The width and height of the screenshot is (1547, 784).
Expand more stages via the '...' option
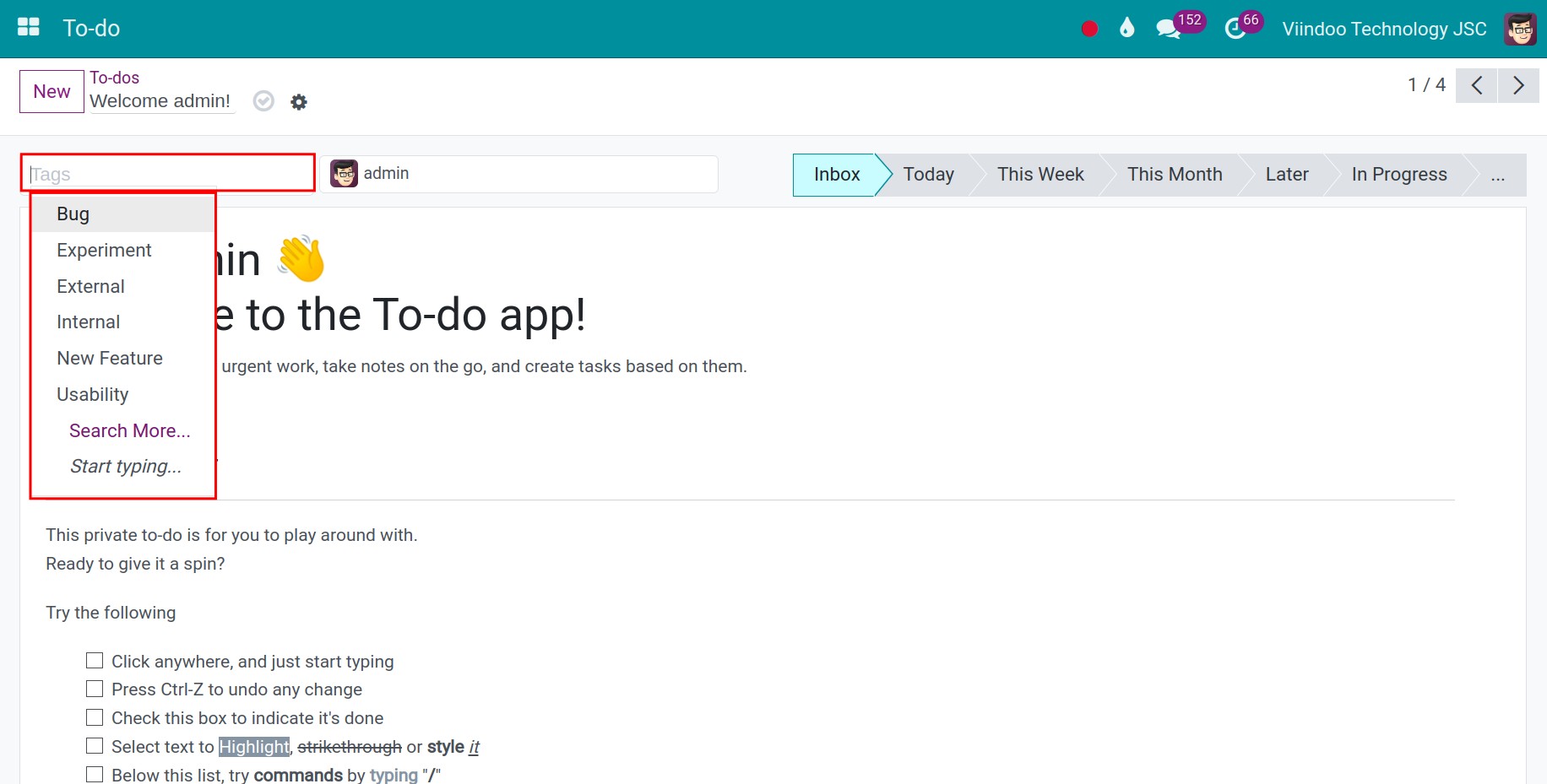[1498, 175]
